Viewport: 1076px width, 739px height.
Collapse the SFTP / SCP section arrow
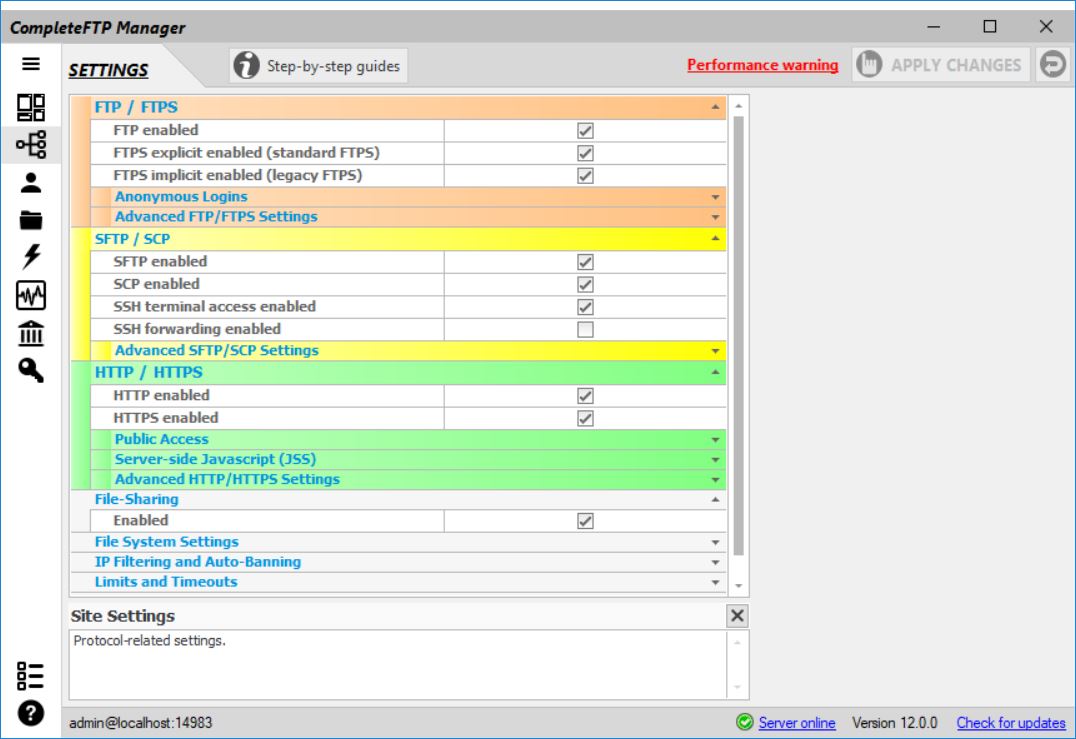click(715, 238)
